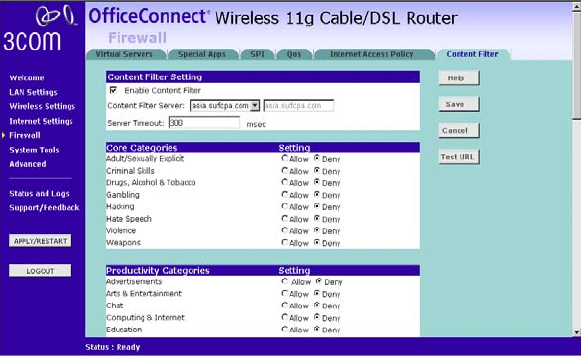Click the Server Timeout input field
The image size is (588, 363).
204,123
